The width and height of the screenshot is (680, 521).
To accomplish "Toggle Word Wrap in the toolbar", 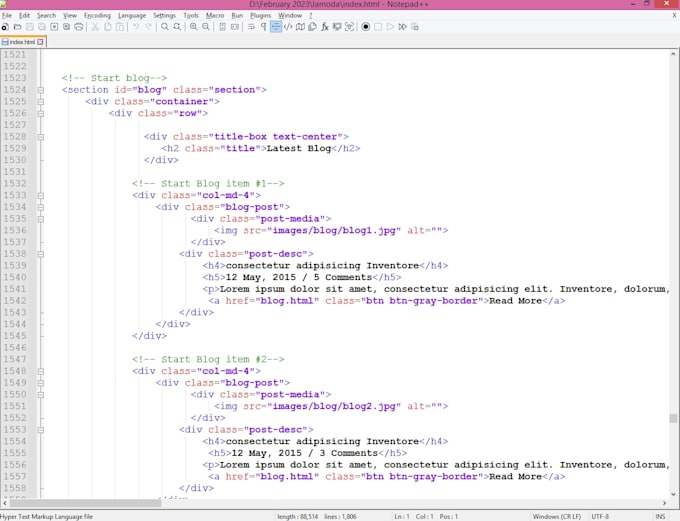I will click(251, 27).
